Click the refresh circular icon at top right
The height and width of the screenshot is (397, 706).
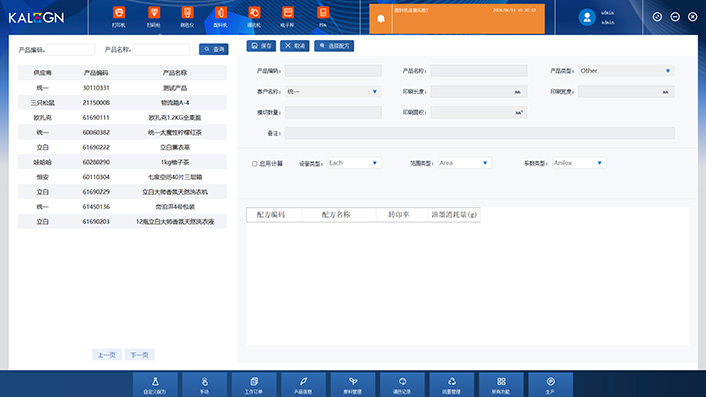pyautogui.click(x=657, y=17)
